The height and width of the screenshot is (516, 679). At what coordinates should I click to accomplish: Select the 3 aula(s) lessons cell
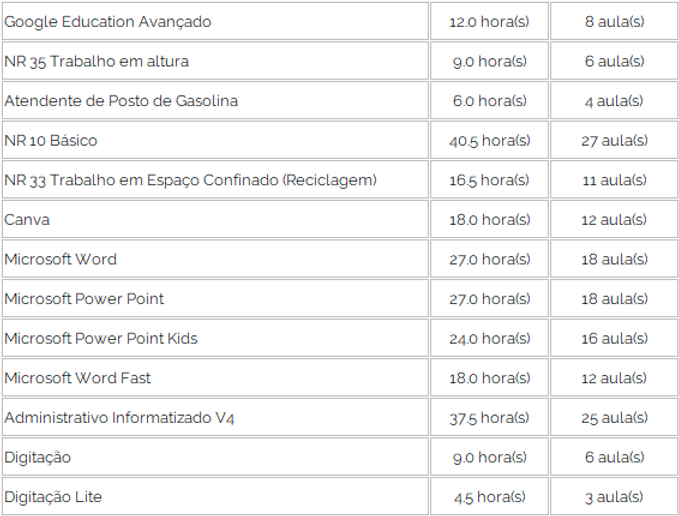pos(614,497)
